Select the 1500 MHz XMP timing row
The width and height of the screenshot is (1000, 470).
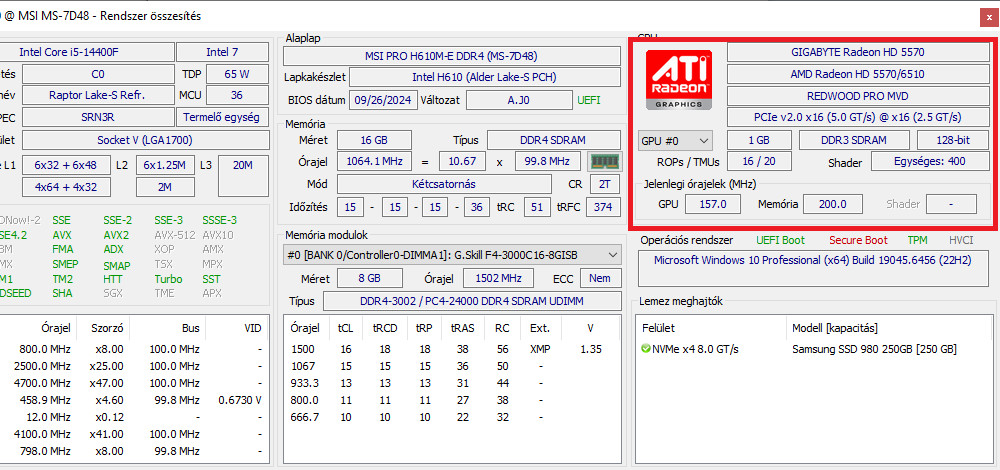pyautogui.click(x=450, y=349)
